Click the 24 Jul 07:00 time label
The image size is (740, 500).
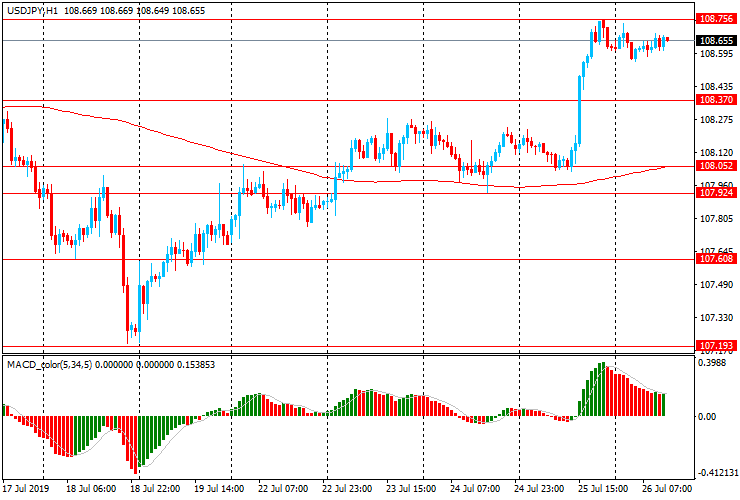click(475, 488)
